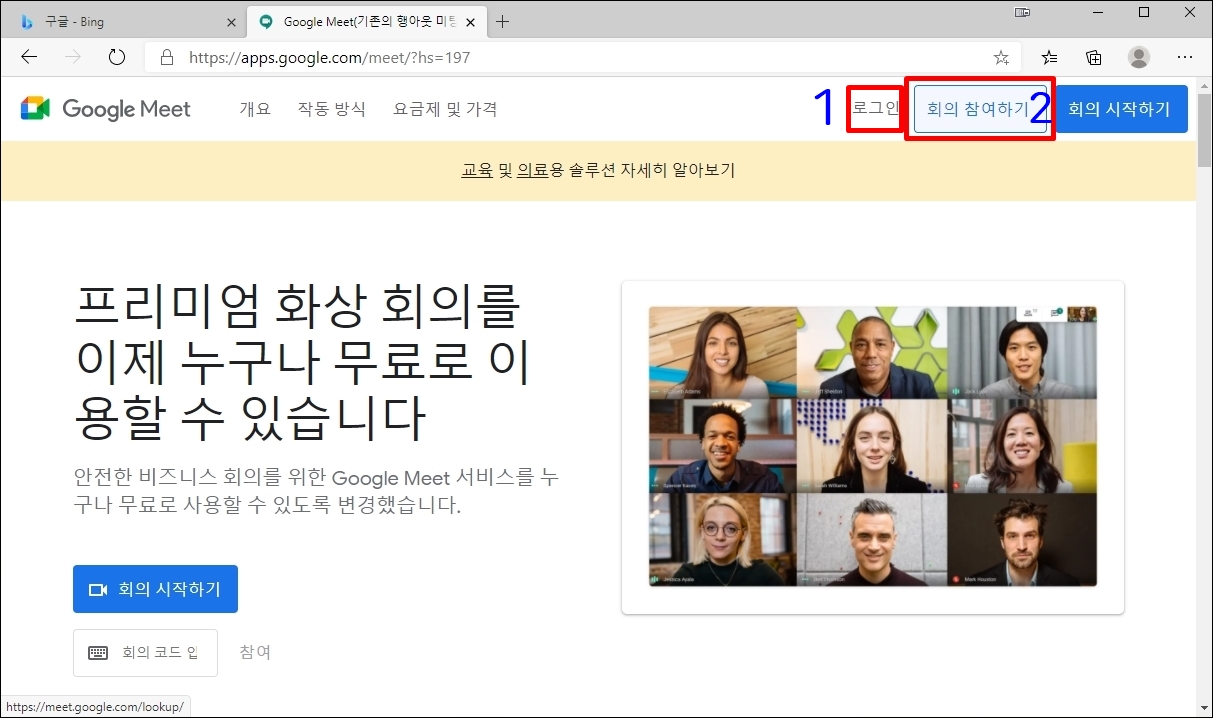Focus the 회의 코드 입력 field
This screenshot has height=718, width=1213.
pyautogui.click(x=145, y=652)
